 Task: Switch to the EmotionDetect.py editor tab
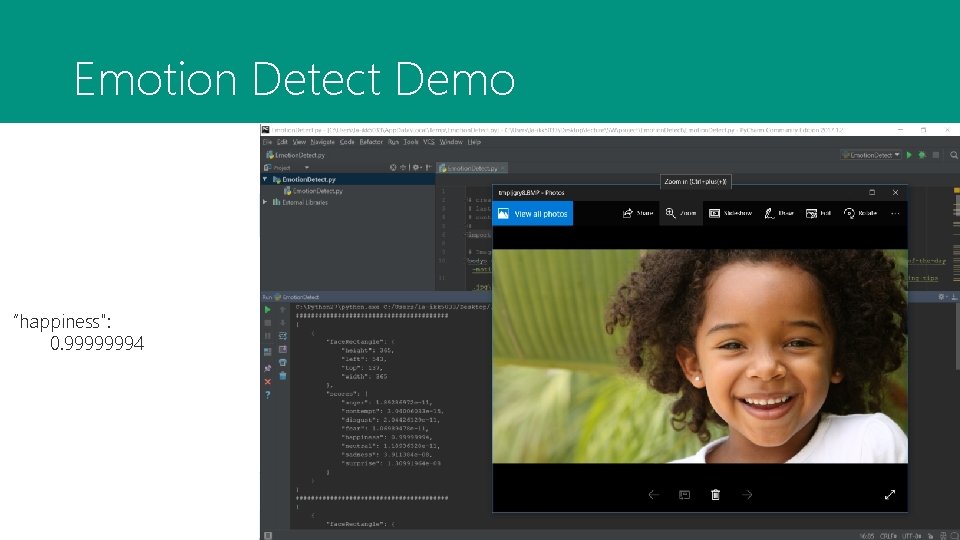[472, 168]
